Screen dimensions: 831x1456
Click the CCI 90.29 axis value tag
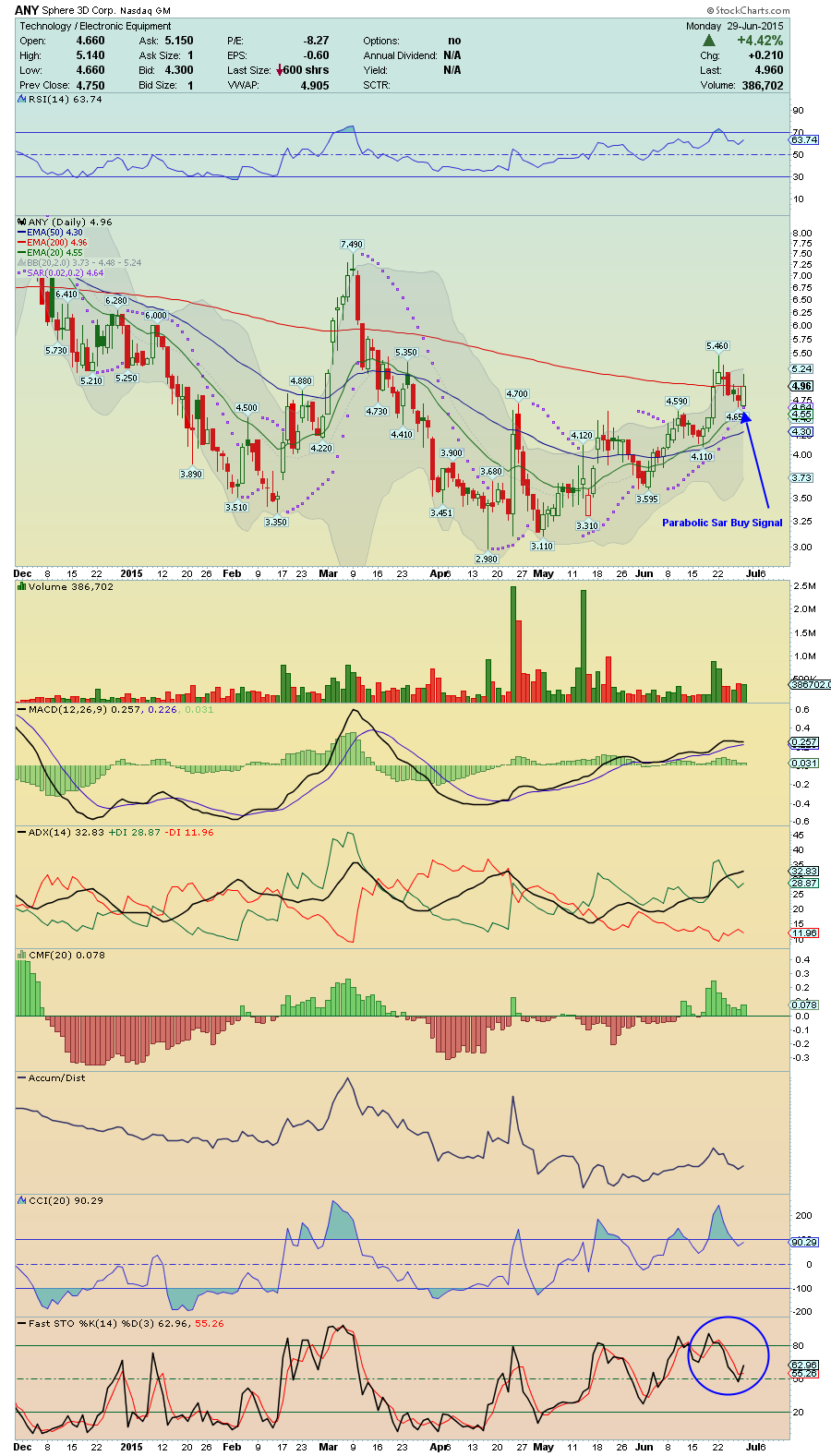[x=804, y=1242]
